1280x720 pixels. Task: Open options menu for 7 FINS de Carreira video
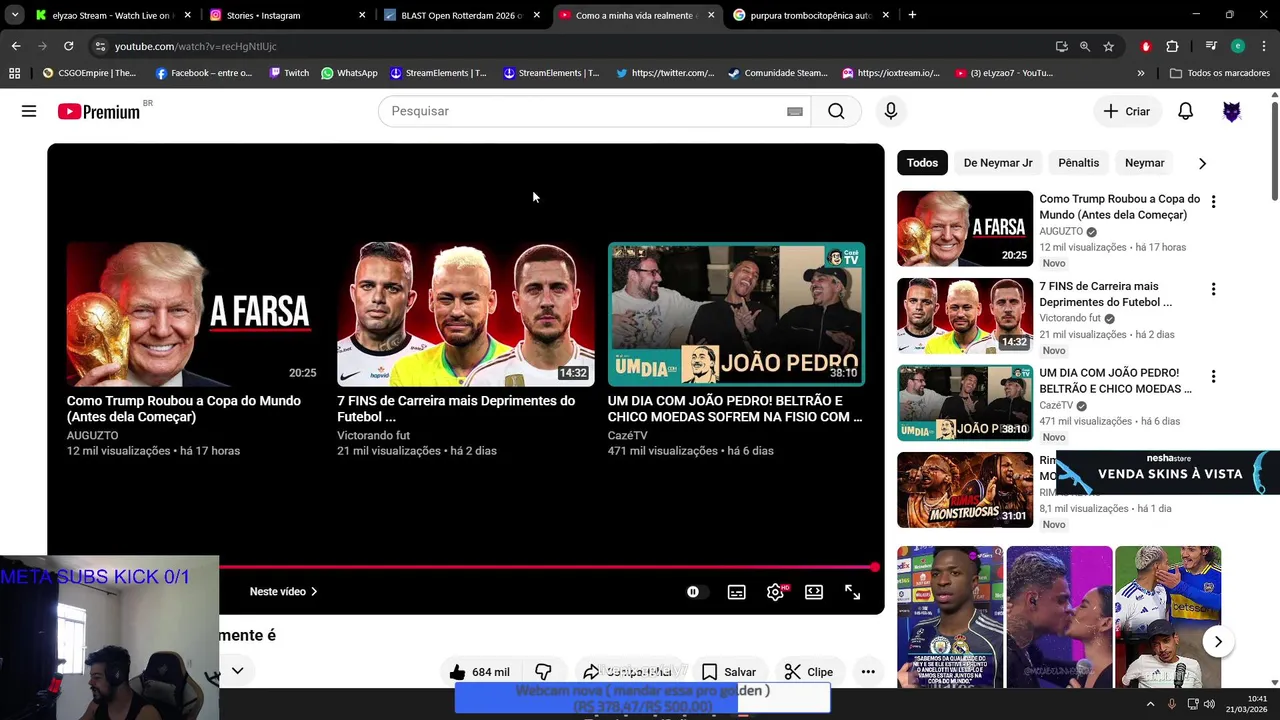point(1213,289)
